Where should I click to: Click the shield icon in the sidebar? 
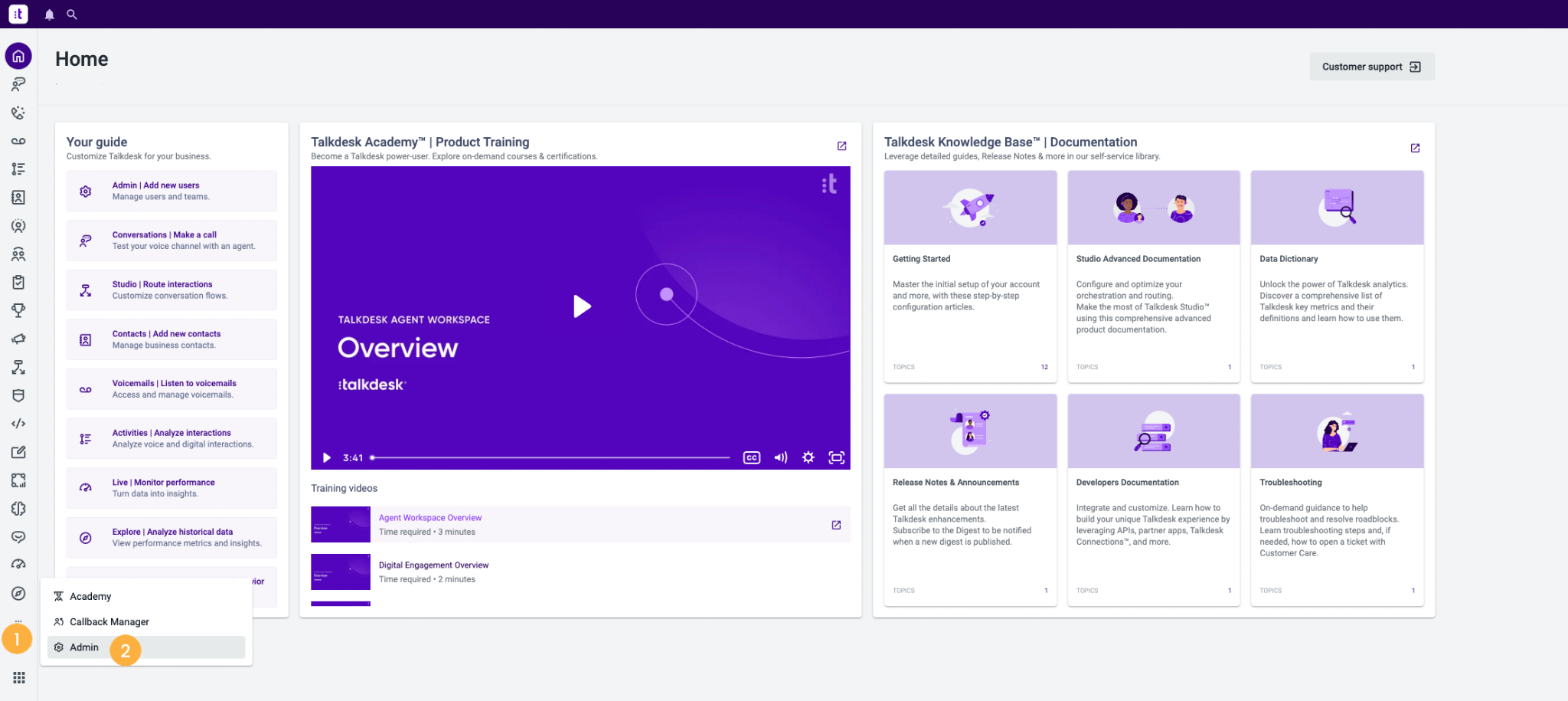coord(18,395)
